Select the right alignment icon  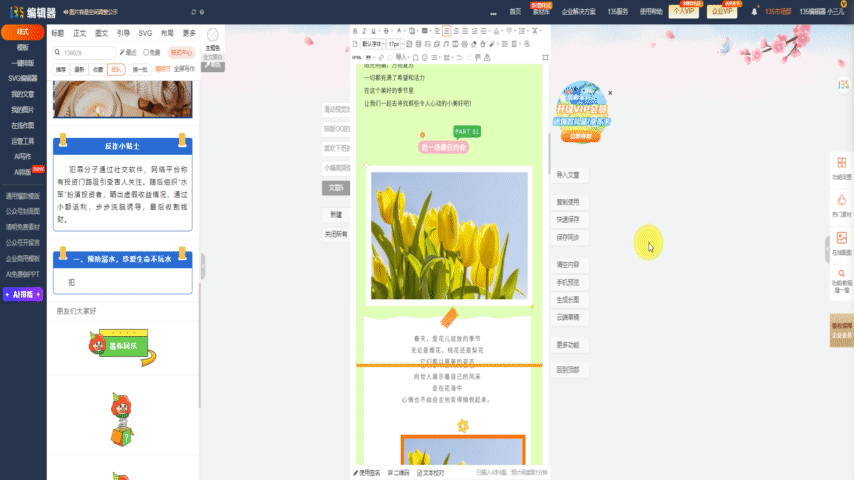click(x=456, y=31)
